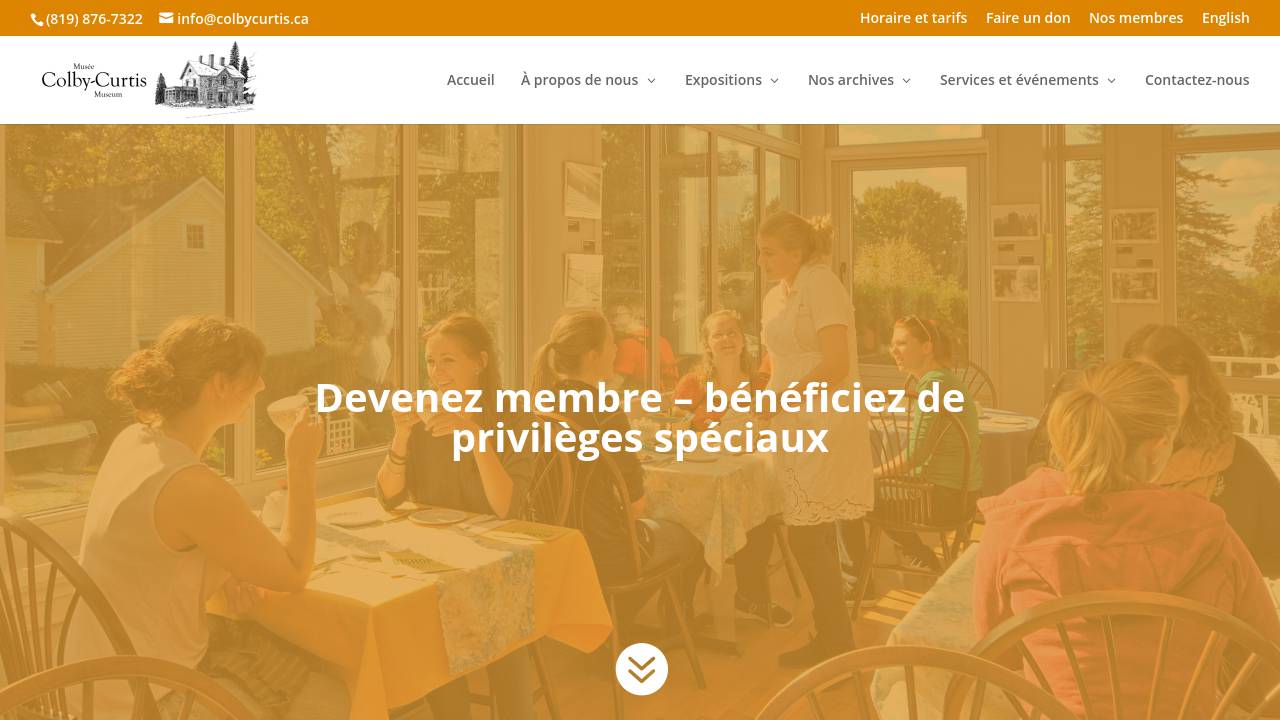
Task: Open the Accueil menu item
Action: pyautogui.click(x=470, y=80)
